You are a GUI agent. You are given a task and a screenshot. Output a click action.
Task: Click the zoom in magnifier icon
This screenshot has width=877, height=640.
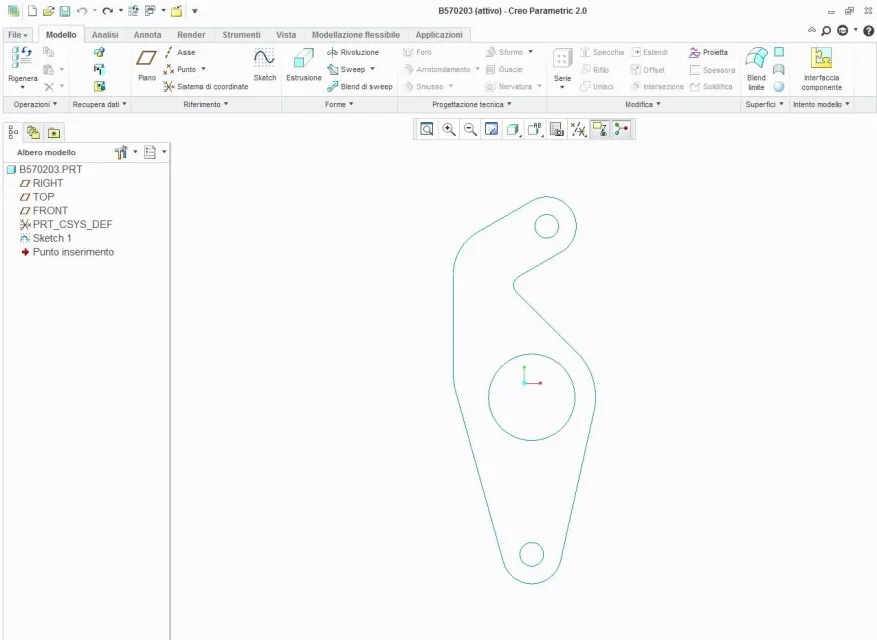(x=449, y=129)
